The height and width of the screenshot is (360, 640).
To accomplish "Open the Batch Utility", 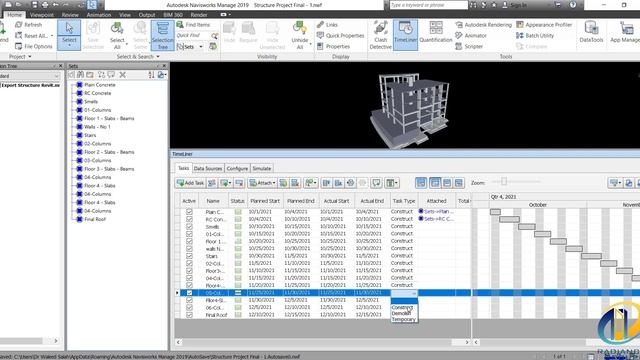I will pos(535,36).
